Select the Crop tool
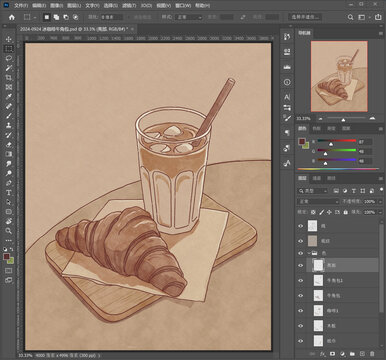Screen dimensions: 386x360 9,78
